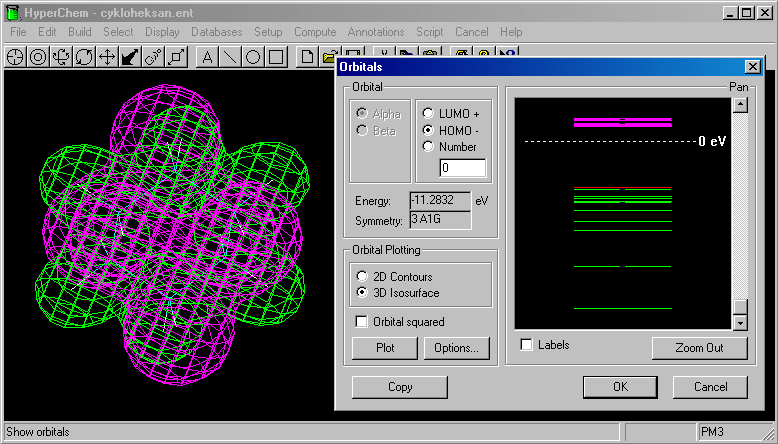Activate the XY translation tool
The height and width of the screenshot is (444, 778).
point(107,57)
